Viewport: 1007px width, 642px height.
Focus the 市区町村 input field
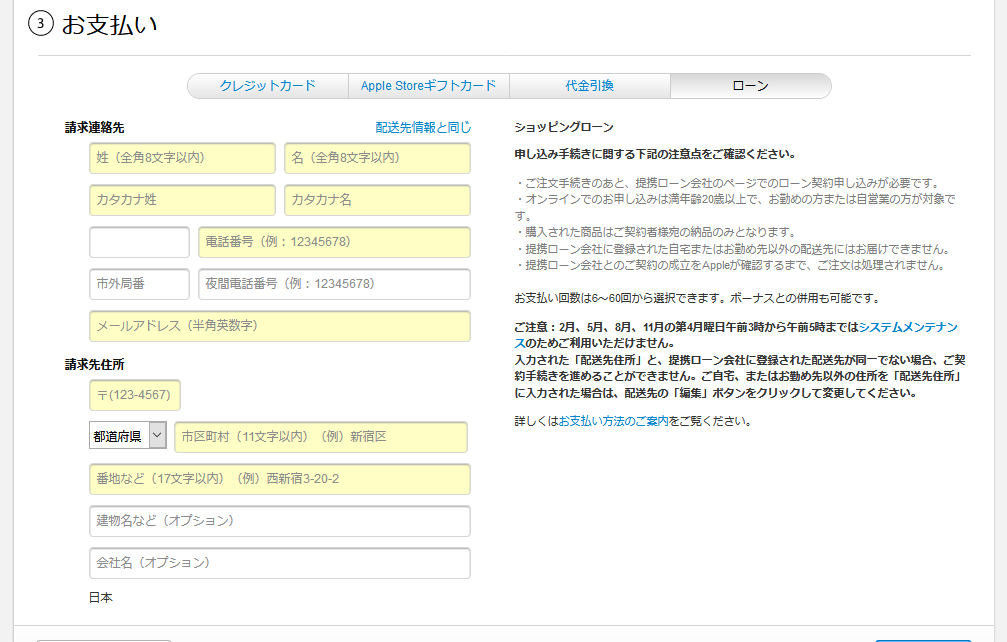pos(321,437)
